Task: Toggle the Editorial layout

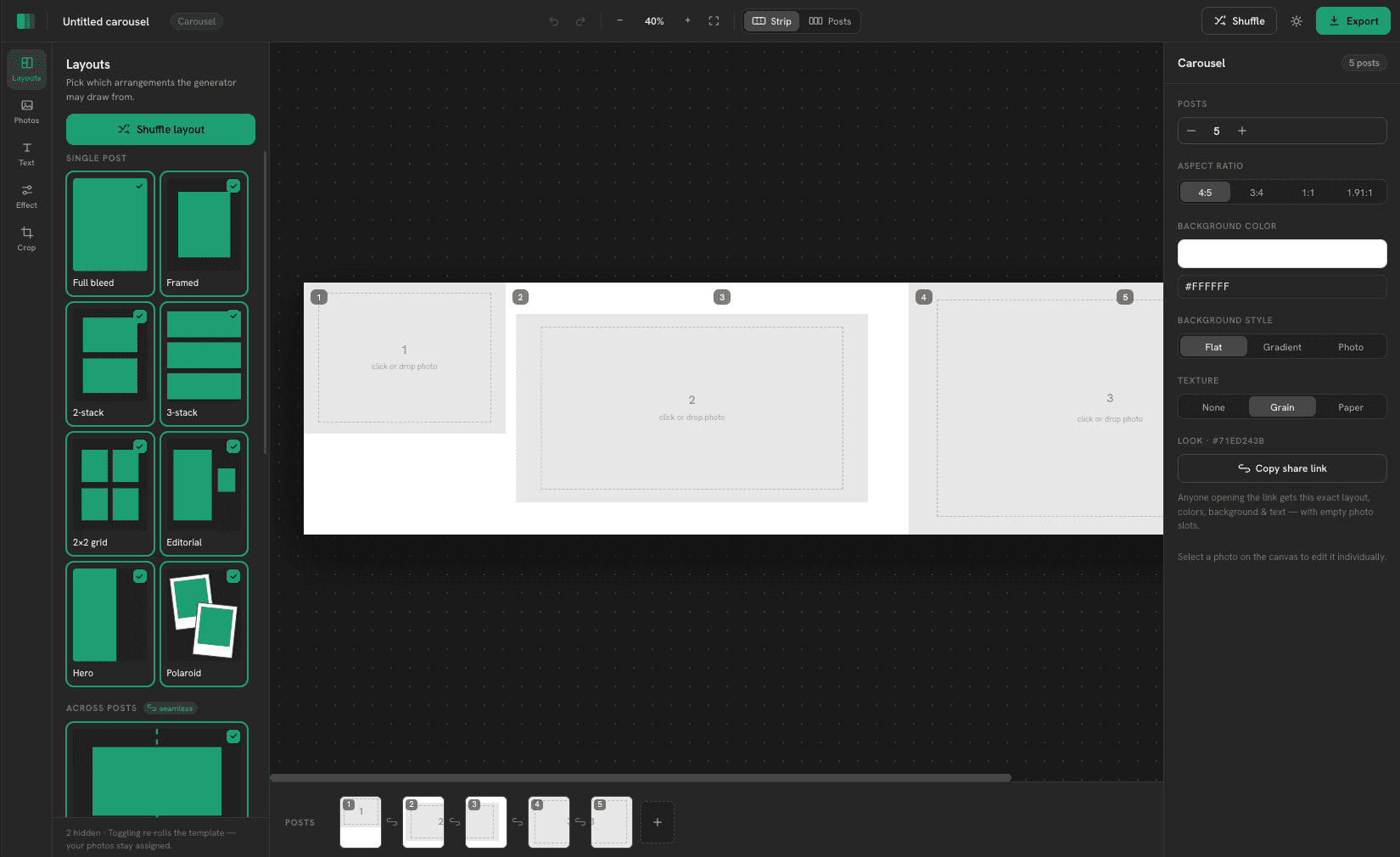Action: pos(204,494)
